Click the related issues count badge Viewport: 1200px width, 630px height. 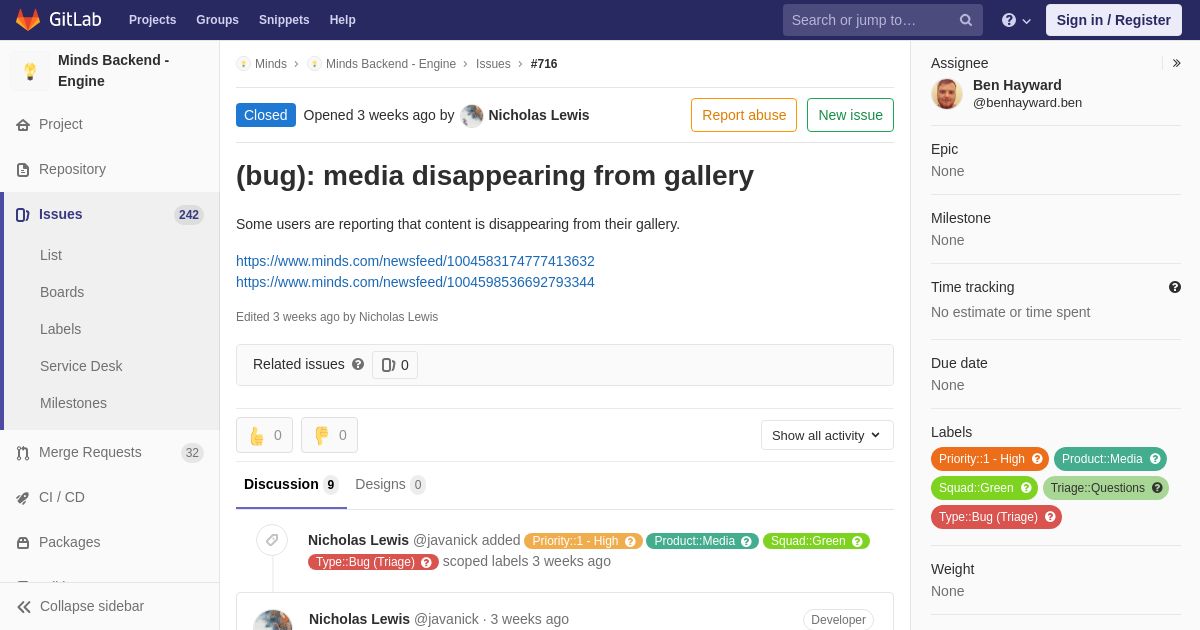tap(395, 365)
